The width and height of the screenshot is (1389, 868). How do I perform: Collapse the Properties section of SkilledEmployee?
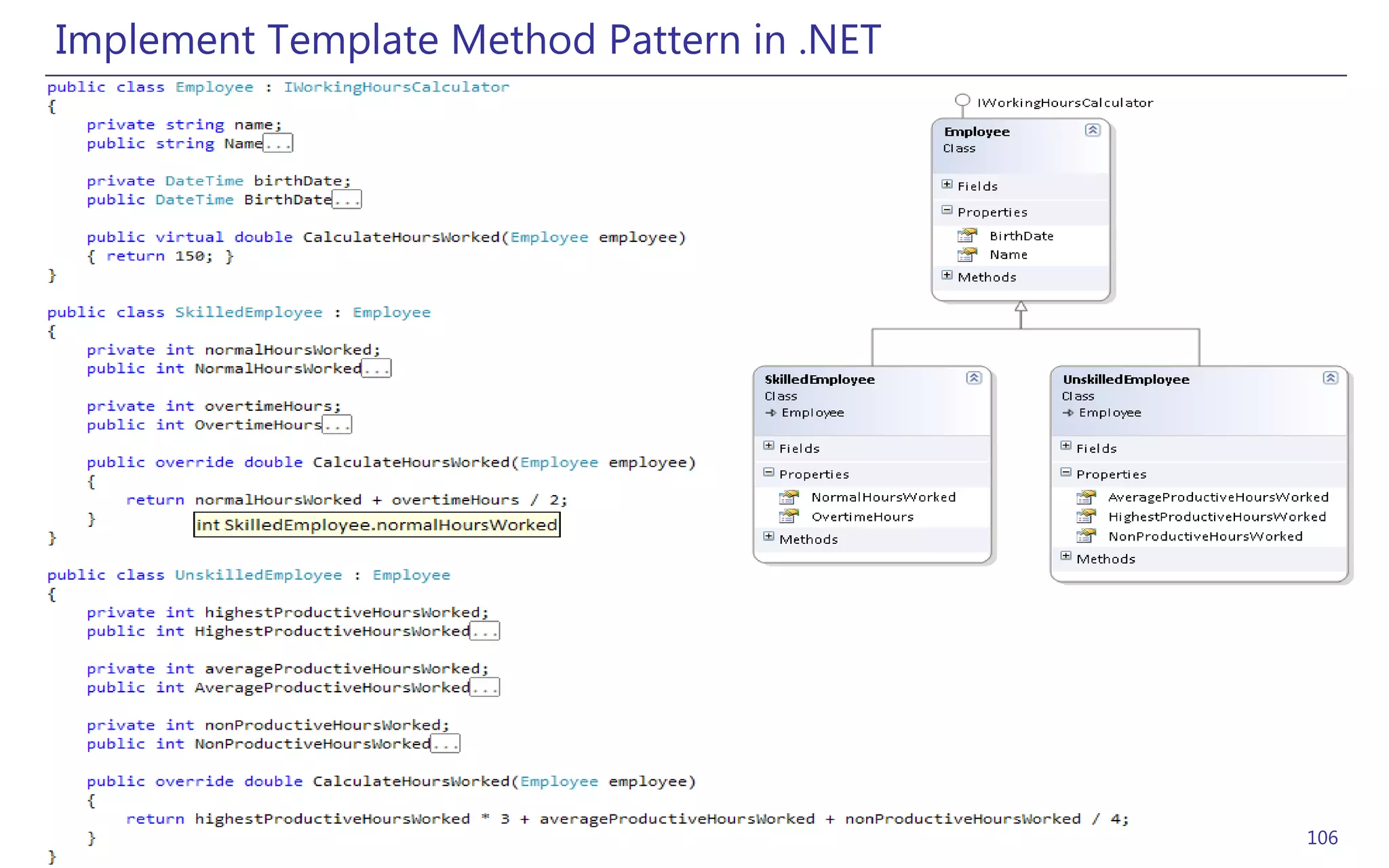(x=768, y=473)
